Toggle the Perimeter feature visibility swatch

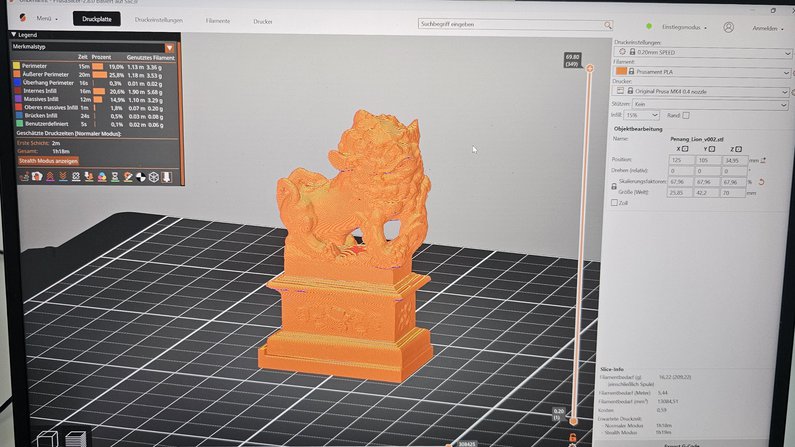click(x=16, y=66)
